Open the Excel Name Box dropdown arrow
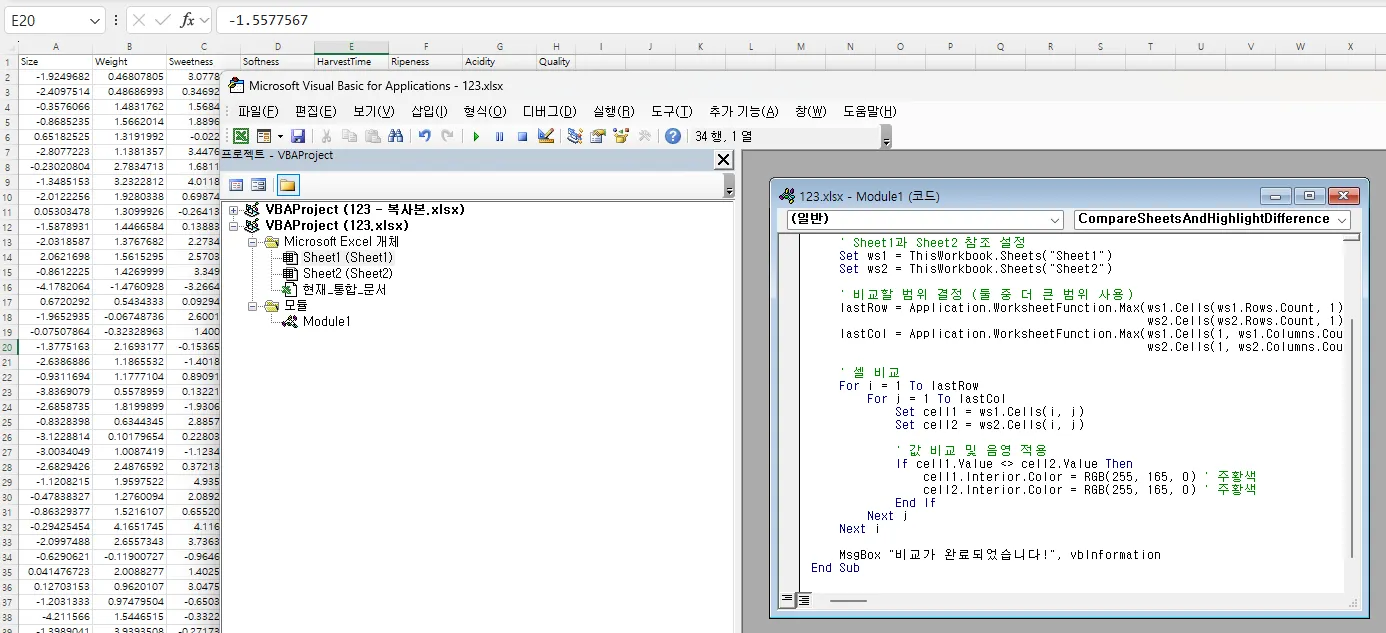The width and height of the screenshot is (1386, 633). click(95, 20)
